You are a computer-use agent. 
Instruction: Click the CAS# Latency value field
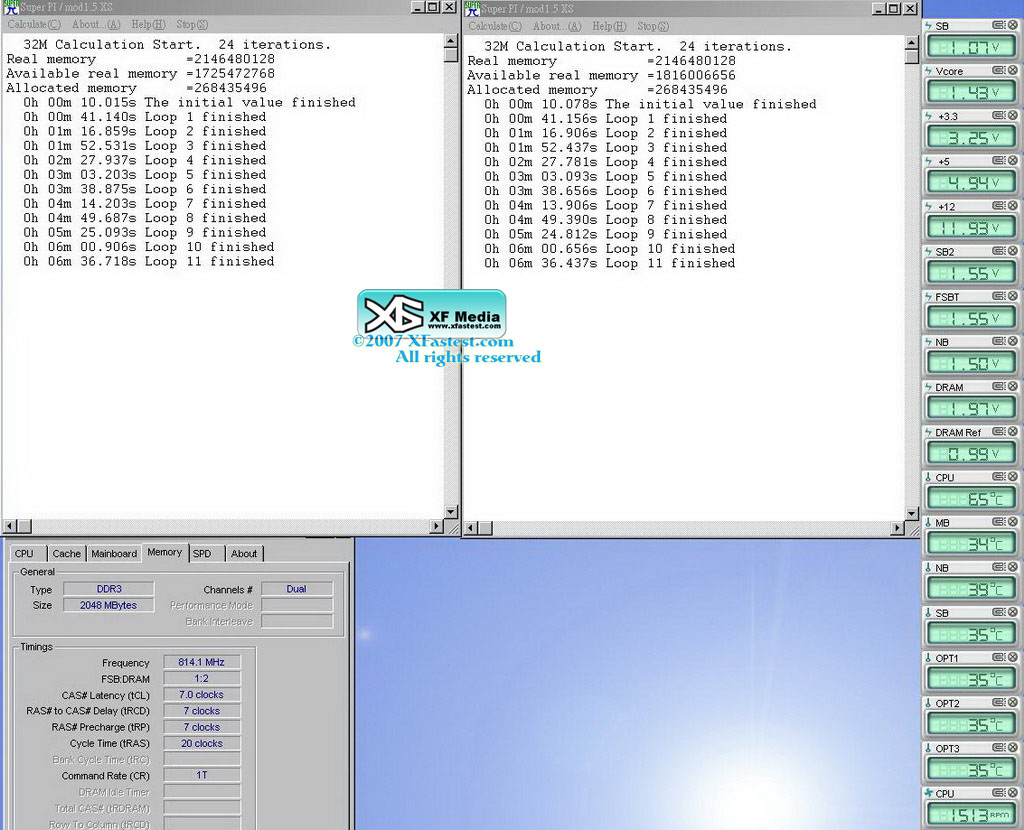point(201,695)
